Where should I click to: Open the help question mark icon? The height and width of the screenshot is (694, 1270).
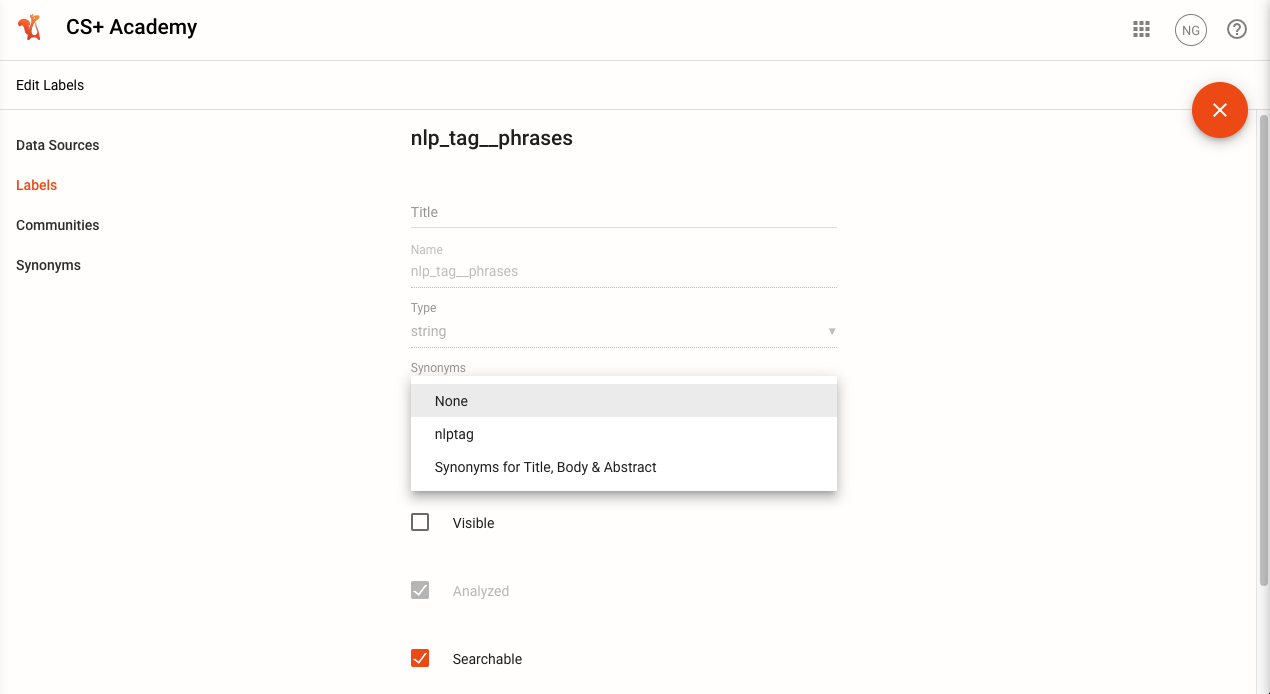click(1237, 29)
